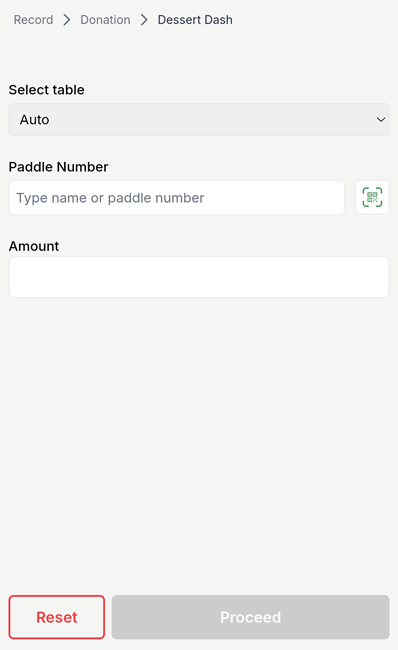This screenshot has height=650, width=398.
Task: Focus the paddle number search field
Action: (177, 198)
